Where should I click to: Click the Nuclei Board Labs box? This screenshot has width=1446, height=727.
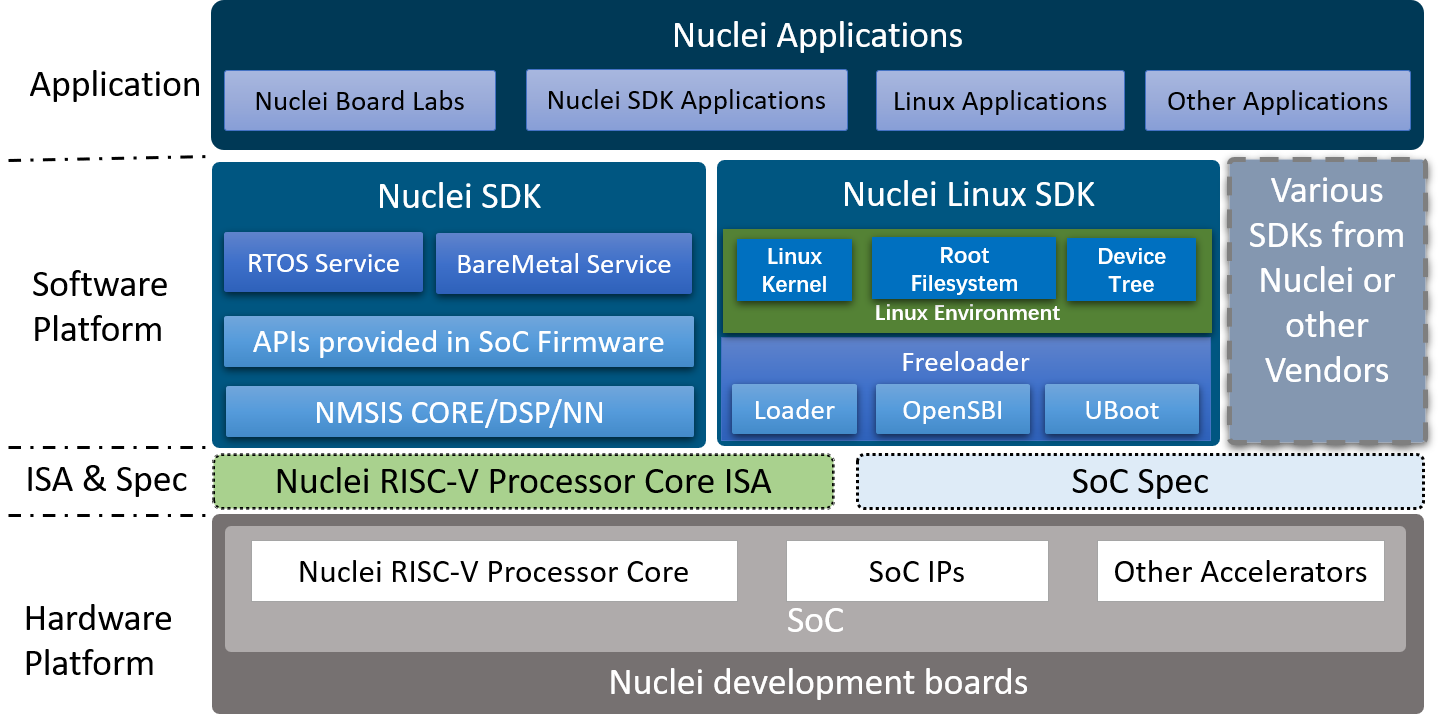point(360,101)
